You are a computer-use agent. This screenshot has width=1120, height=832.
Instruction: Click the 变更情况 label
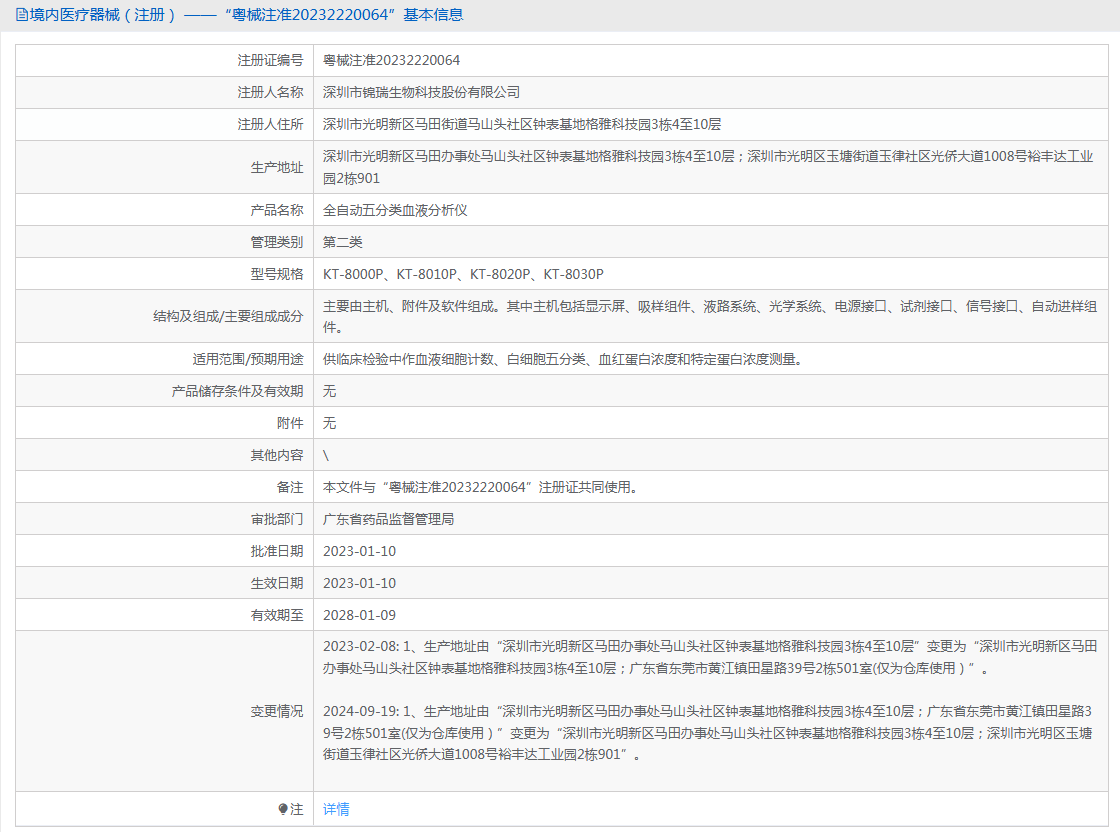coord(276,711)
